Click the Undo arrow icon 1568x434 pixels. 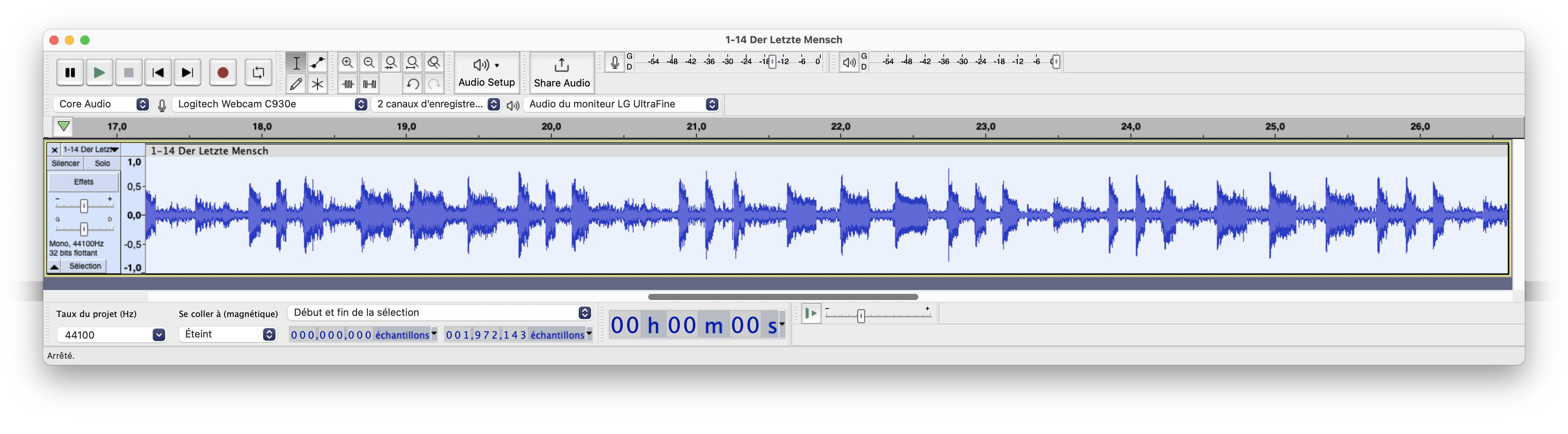[x=412, y=84]
